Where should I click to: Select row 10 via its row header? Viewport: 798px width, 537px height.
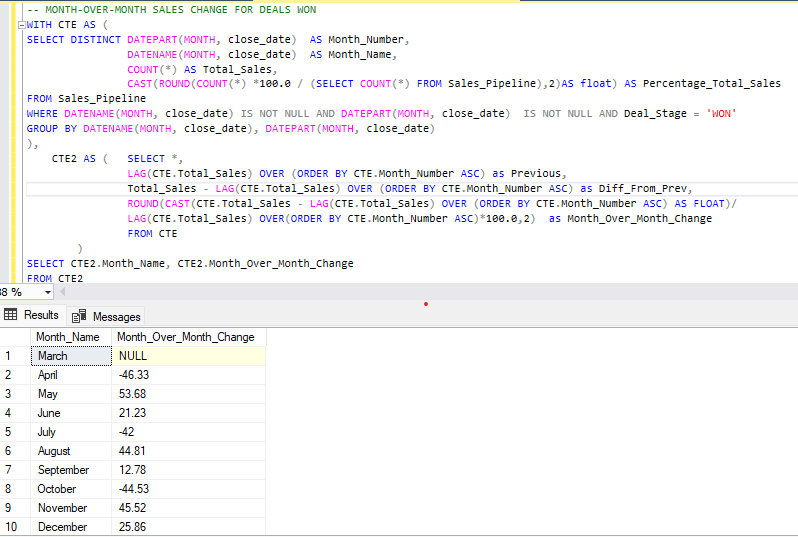click(15, 527)
